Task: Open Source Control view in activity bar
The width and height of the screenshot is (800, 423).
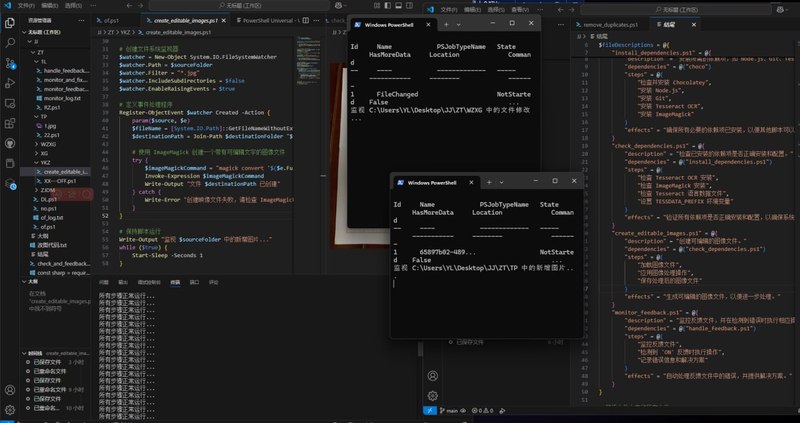Action: (10, 64)
